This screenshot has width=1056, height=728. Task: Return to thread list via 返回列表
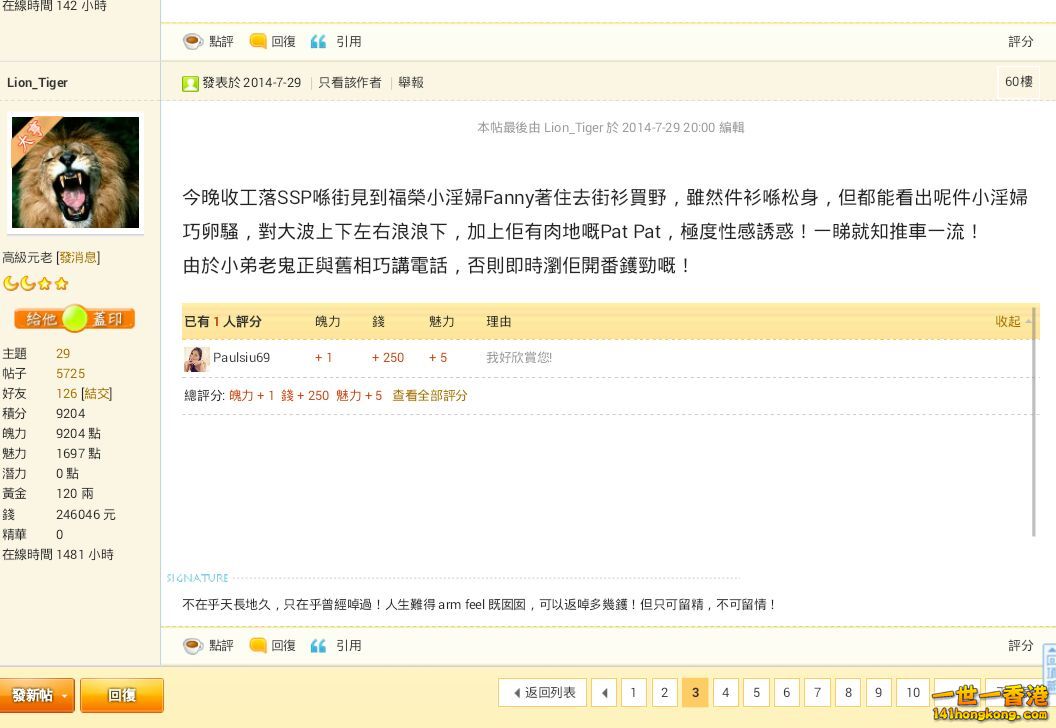pyautogui.click(x=543, y=692)
